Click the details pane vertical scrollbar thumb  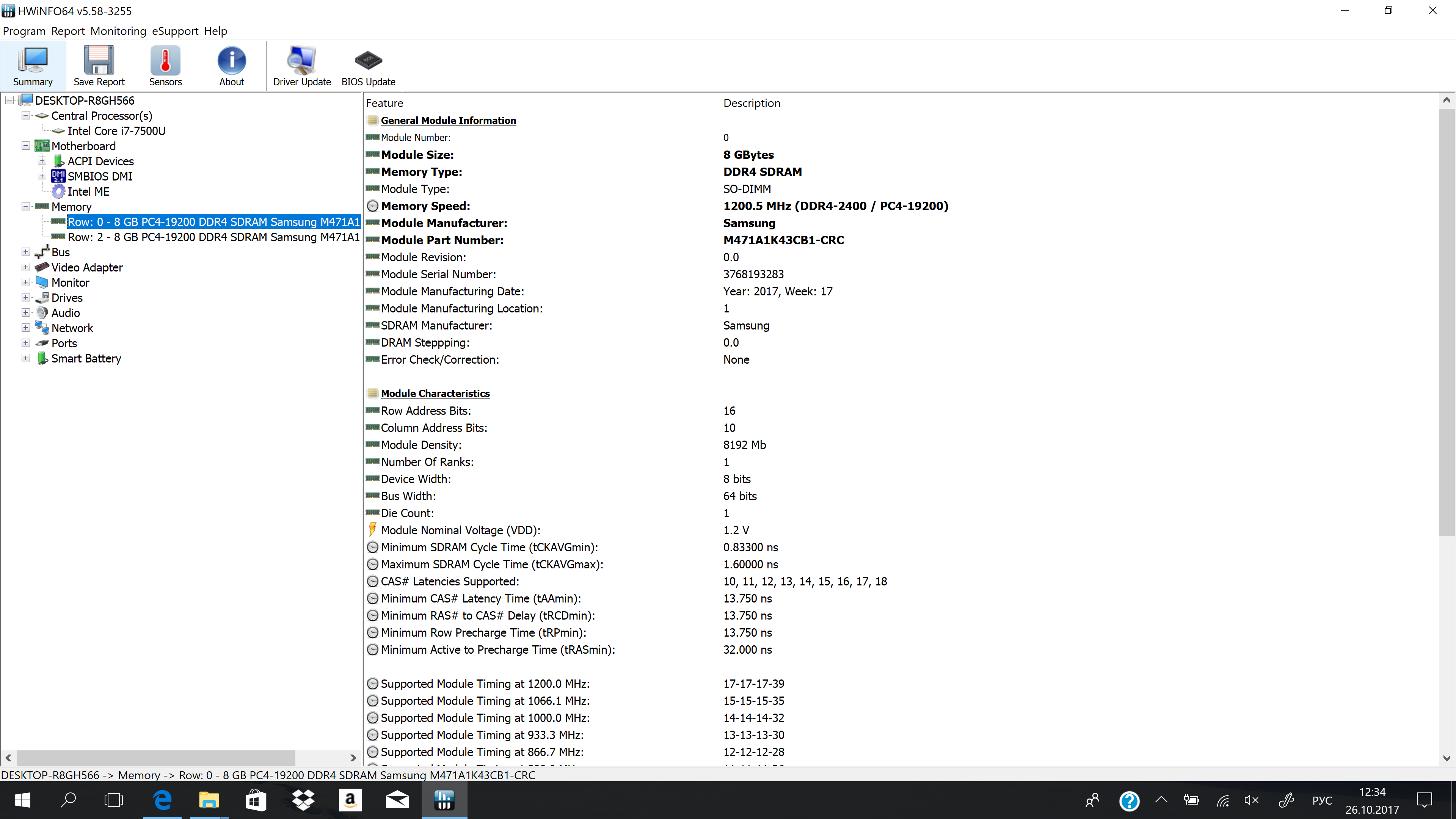tap(1447, 322)
